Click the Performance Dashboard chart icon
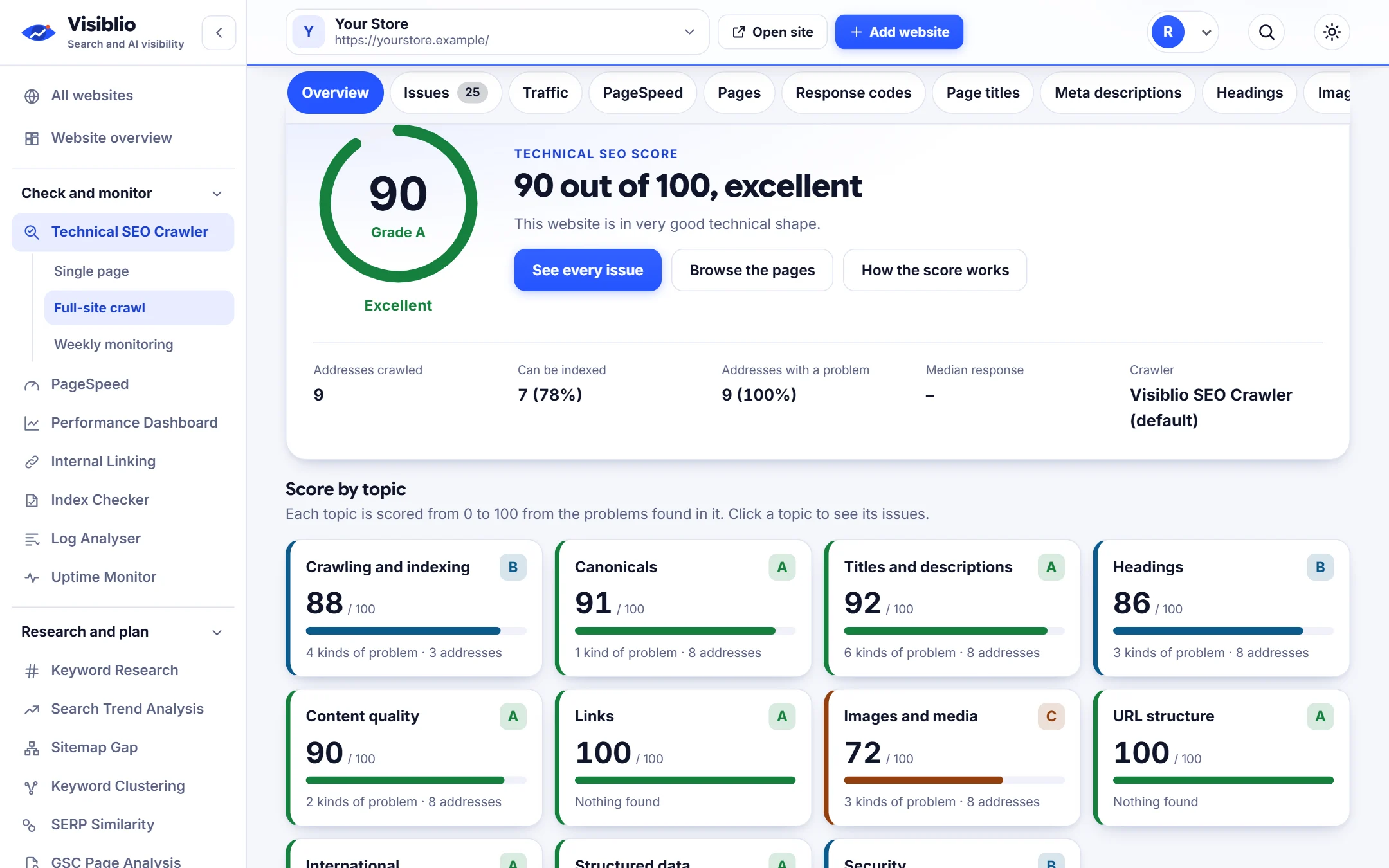The width and height of the screenshot is (1389, 868). point(32,423)
